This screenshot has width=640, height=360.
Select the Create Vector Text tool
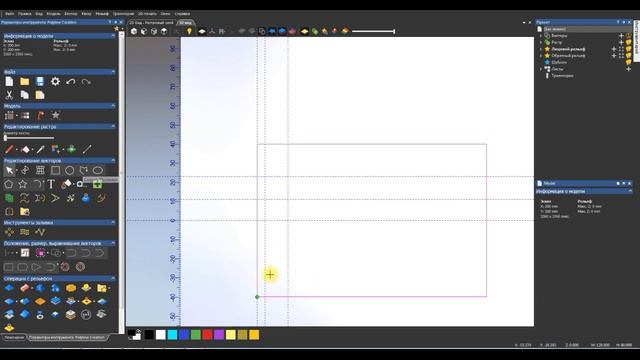[x=51, y=184]
